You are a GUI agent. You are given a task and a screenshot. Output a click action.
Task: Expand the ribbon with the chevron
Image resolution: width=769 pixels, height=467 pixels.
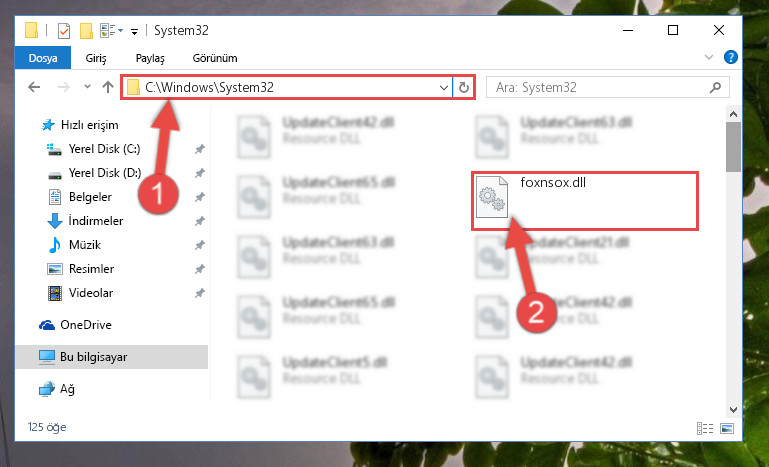tap(709, 57)
